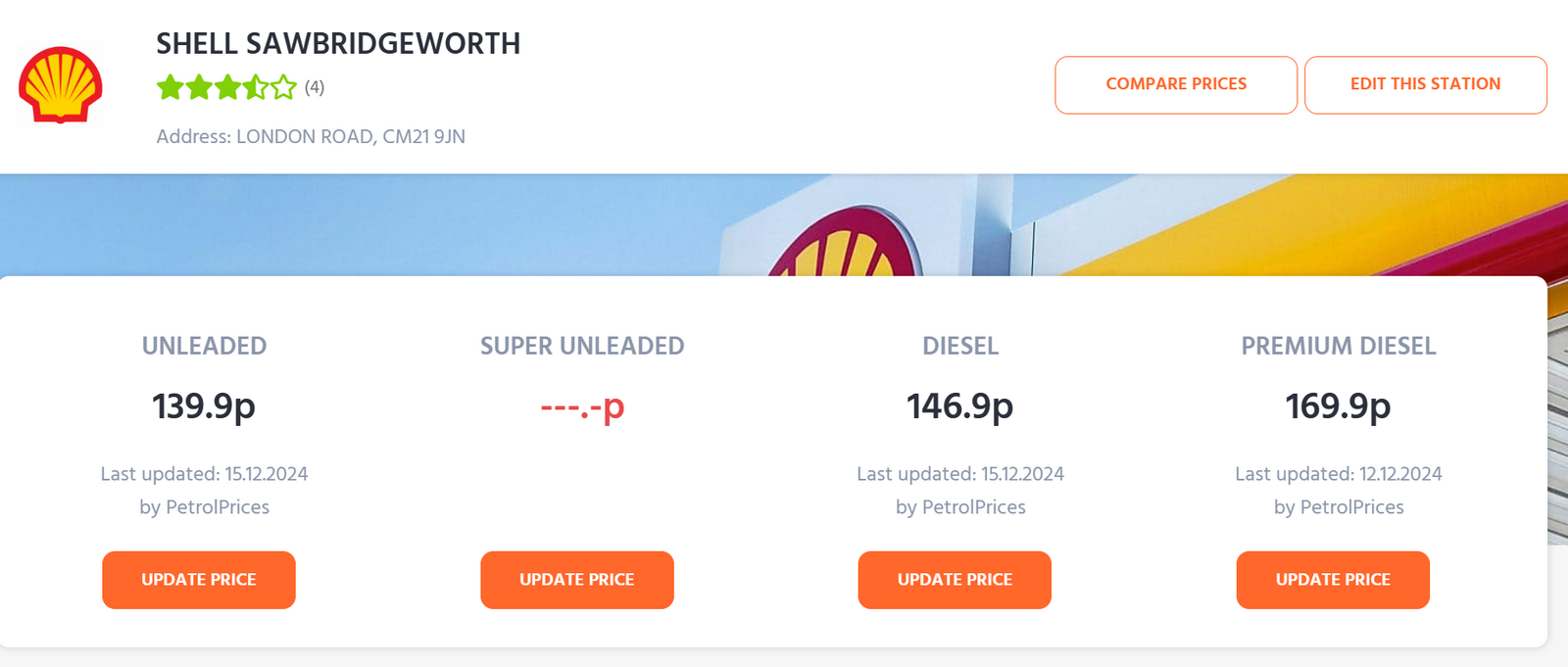Click the review count (4)
The height and width of the screenshot is (667, 1568).
point(315,87)
